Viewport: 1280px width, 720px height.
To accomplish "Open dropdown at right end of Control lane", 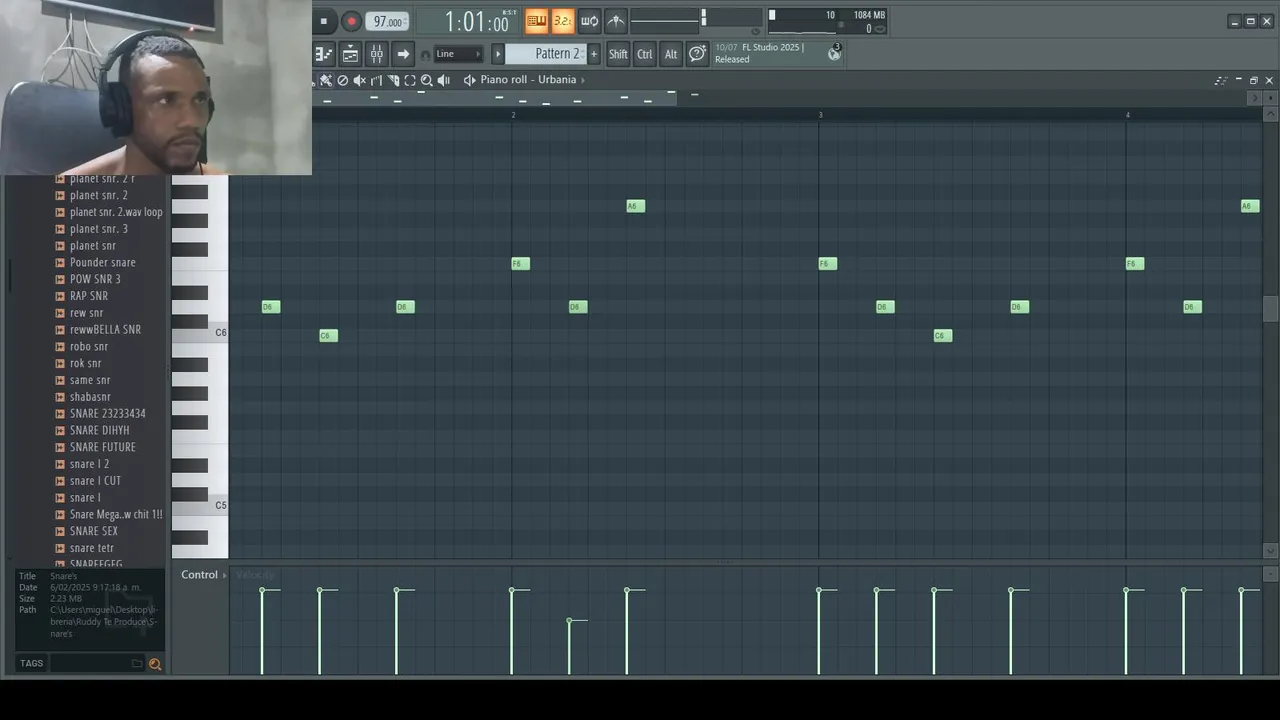I will point(1271,575).
